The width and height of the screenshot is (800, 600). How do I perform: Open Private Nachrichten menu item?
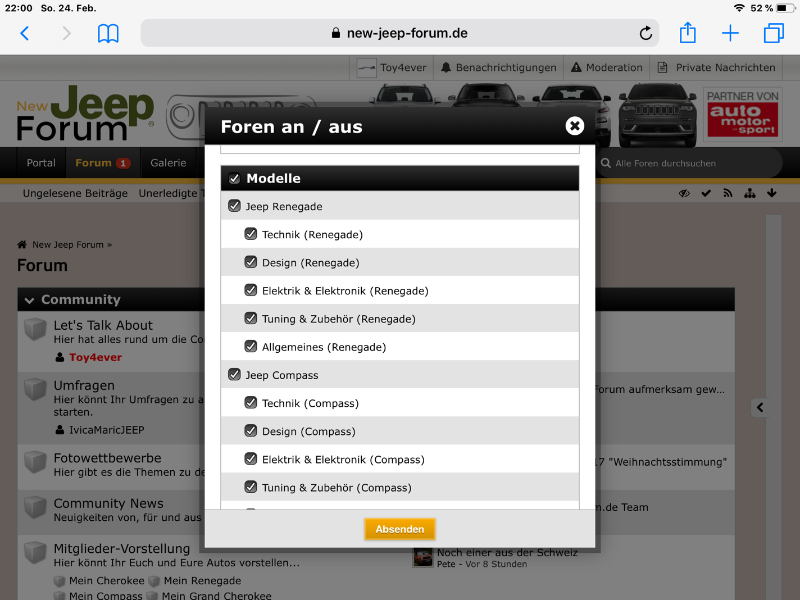click(x=716, y=68)
